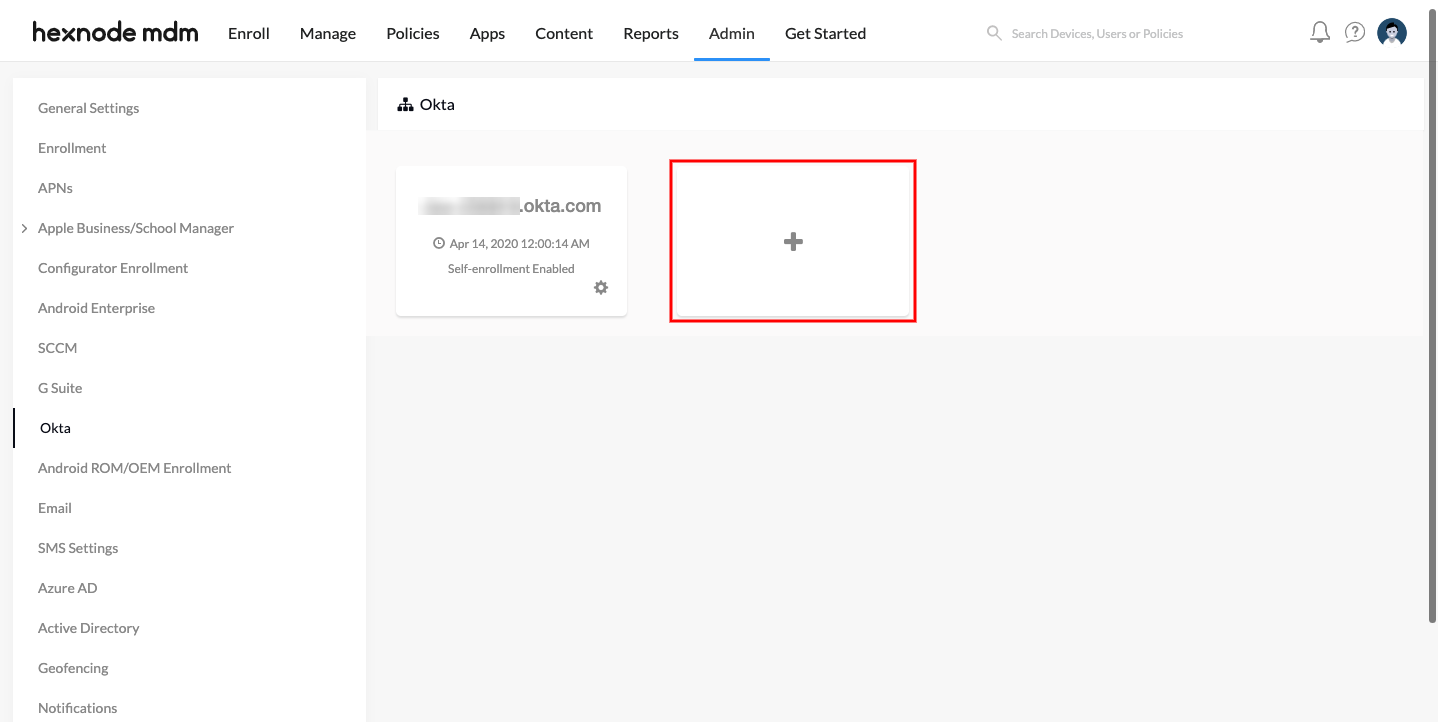Click the Okta page heading
The image size is (1438, 722).
[437, 104]
